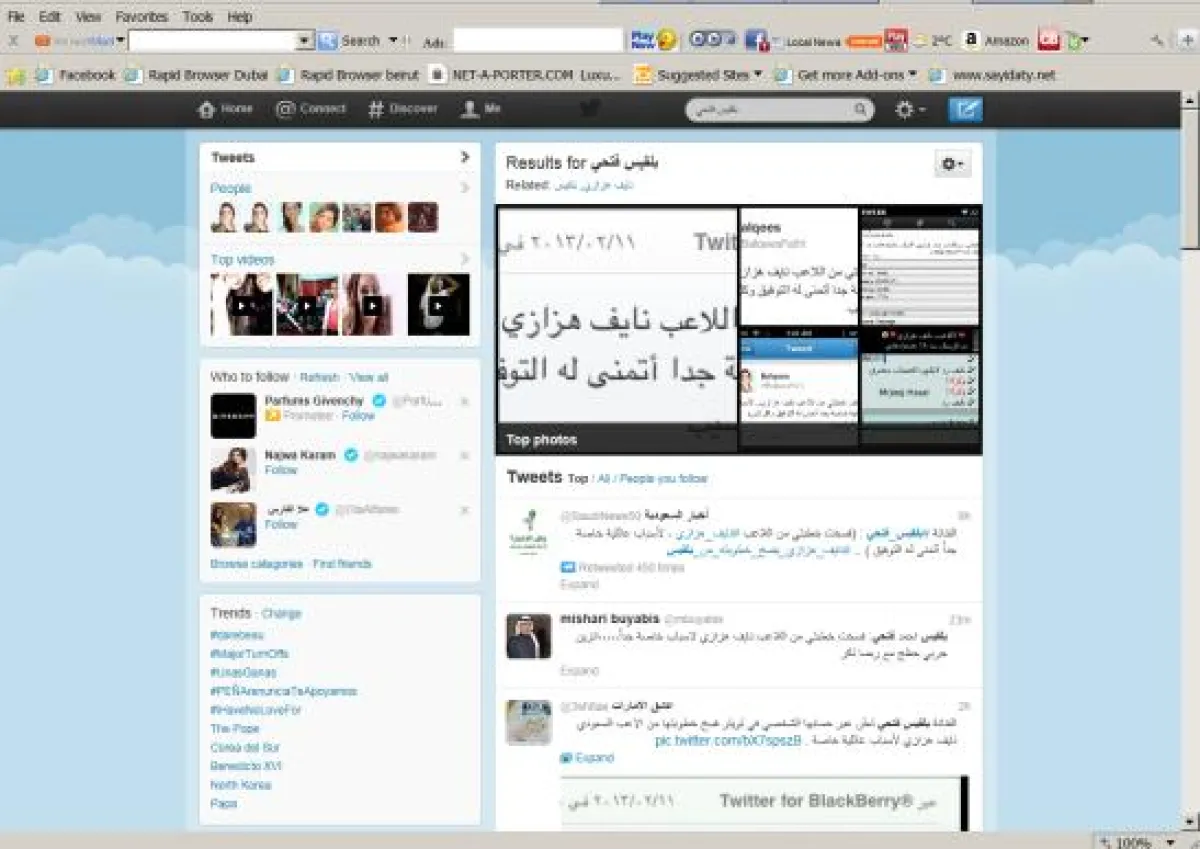1200x849 pixels.
Task: Expand the Suggested Sites bookmark dropdown
Action: (757, 75)
